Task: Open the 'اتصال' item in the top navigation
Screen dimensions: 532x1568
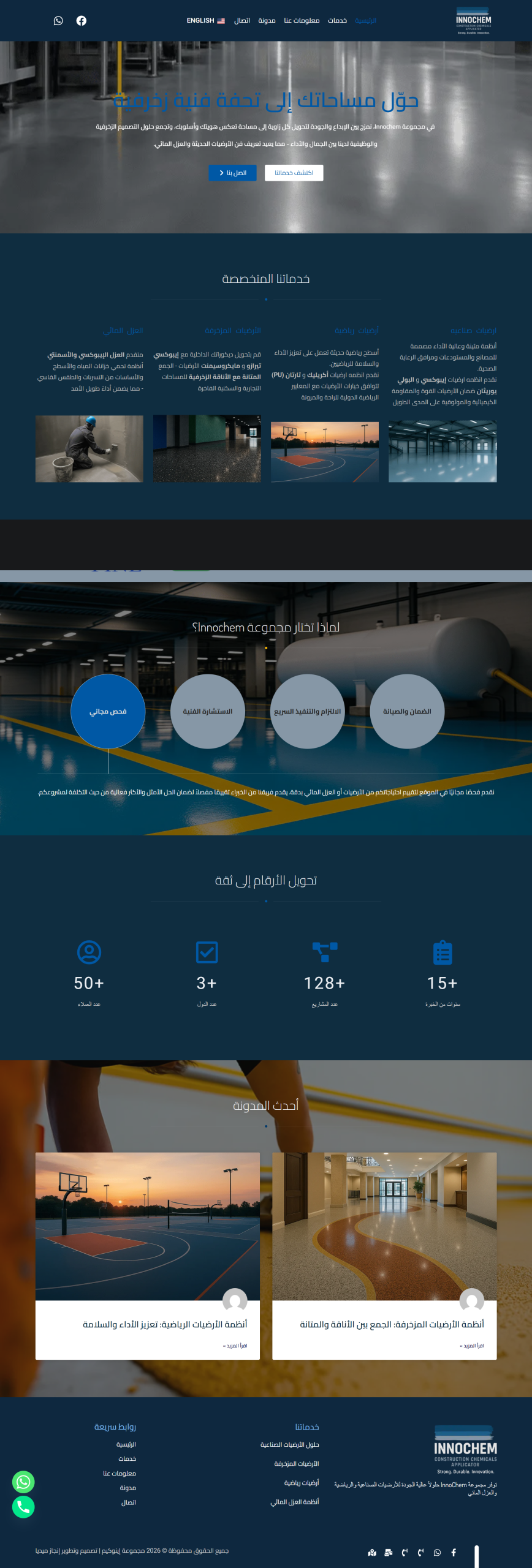Action: [242, 21]
